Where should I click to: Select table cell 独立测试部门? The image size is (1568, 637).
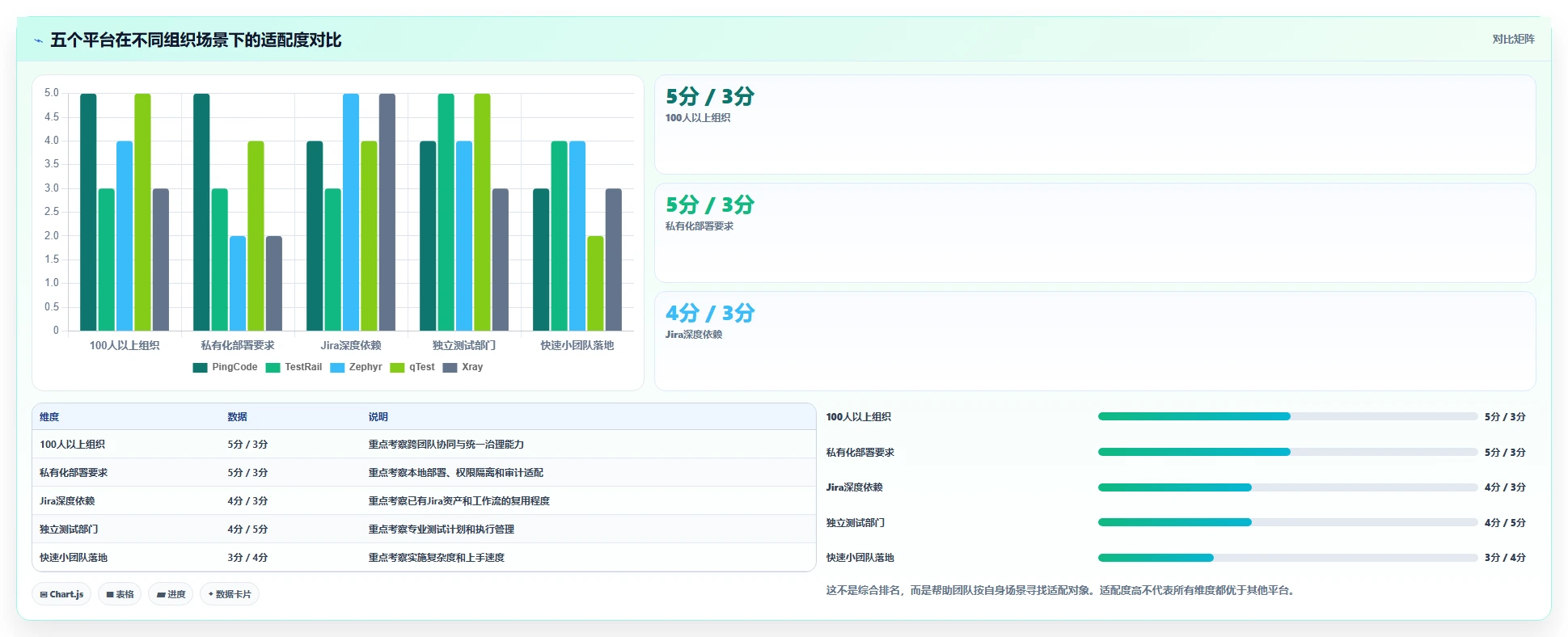pyautogui.click(x=69, y=529)
